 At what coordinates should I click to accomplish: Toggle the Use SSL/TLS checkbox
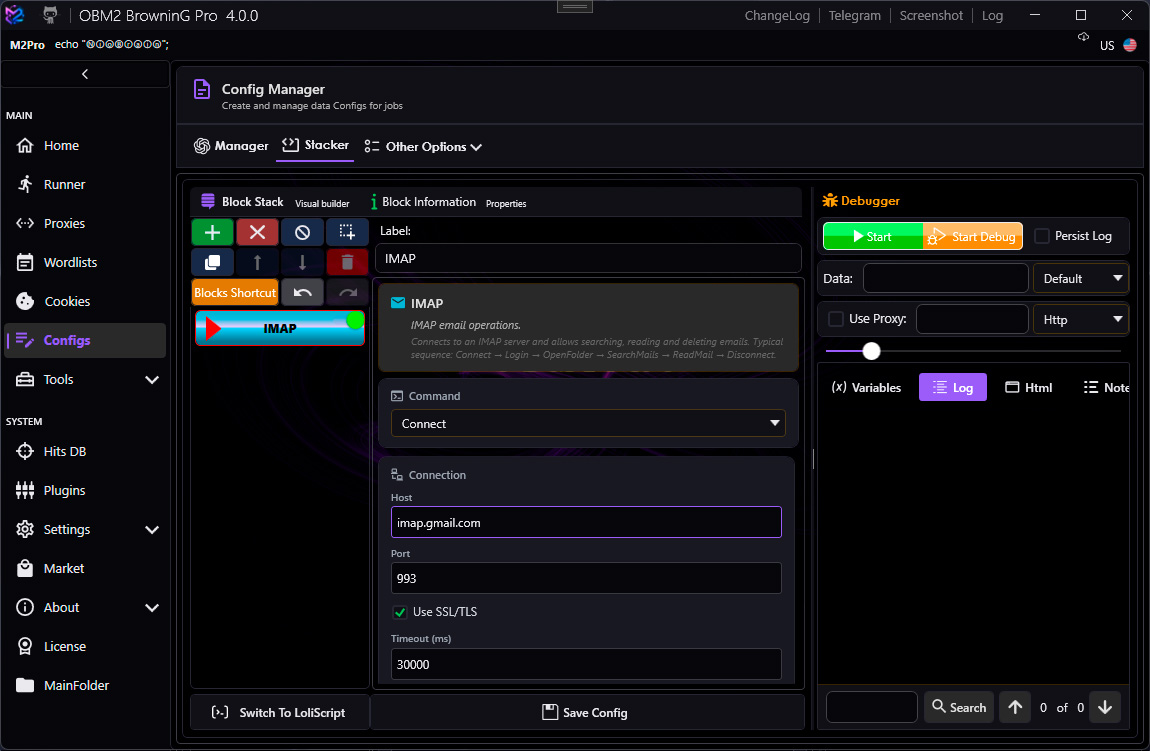click(400, 612)
